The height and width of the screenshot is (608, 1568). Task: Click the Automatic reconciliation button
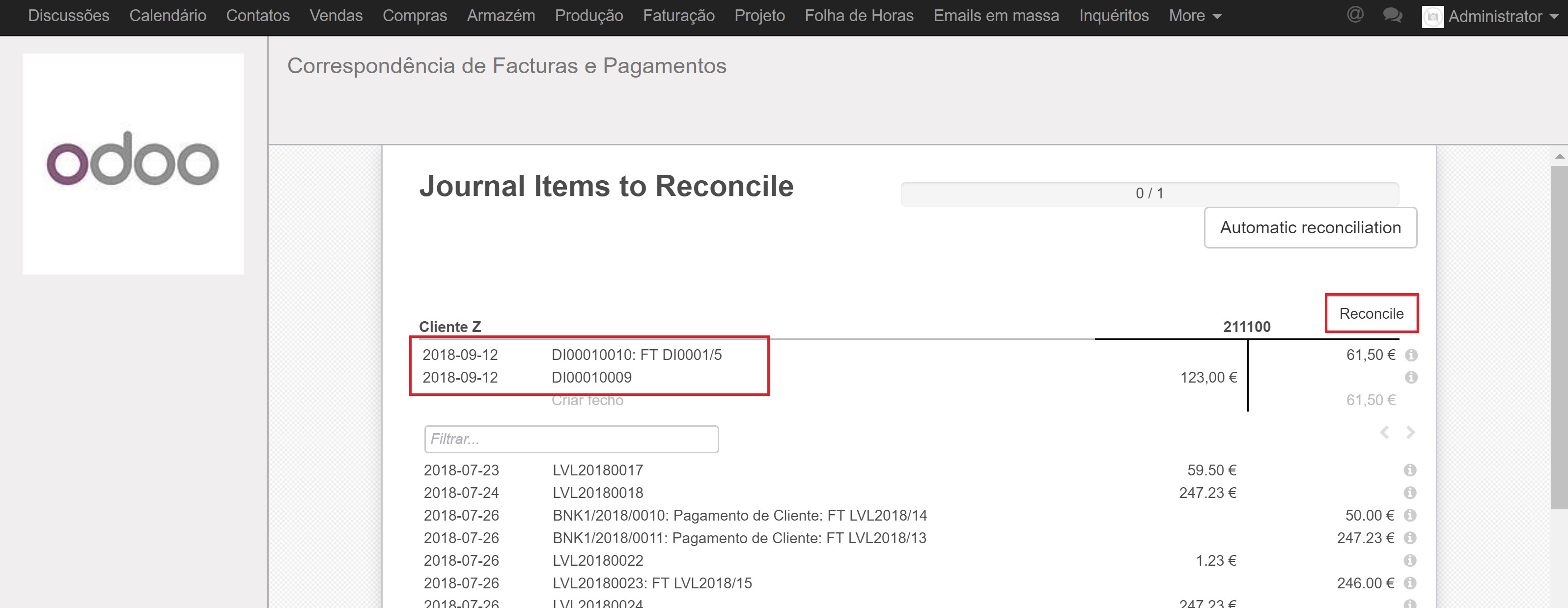1310,227
